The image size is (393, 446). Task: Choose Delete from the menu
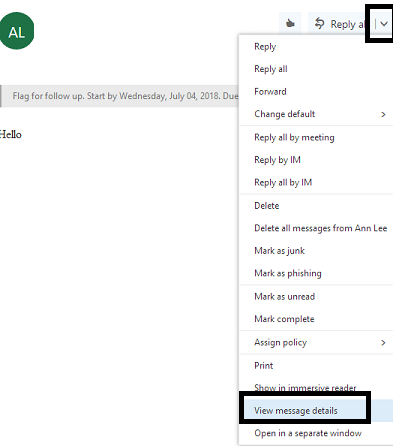point(316,206)
